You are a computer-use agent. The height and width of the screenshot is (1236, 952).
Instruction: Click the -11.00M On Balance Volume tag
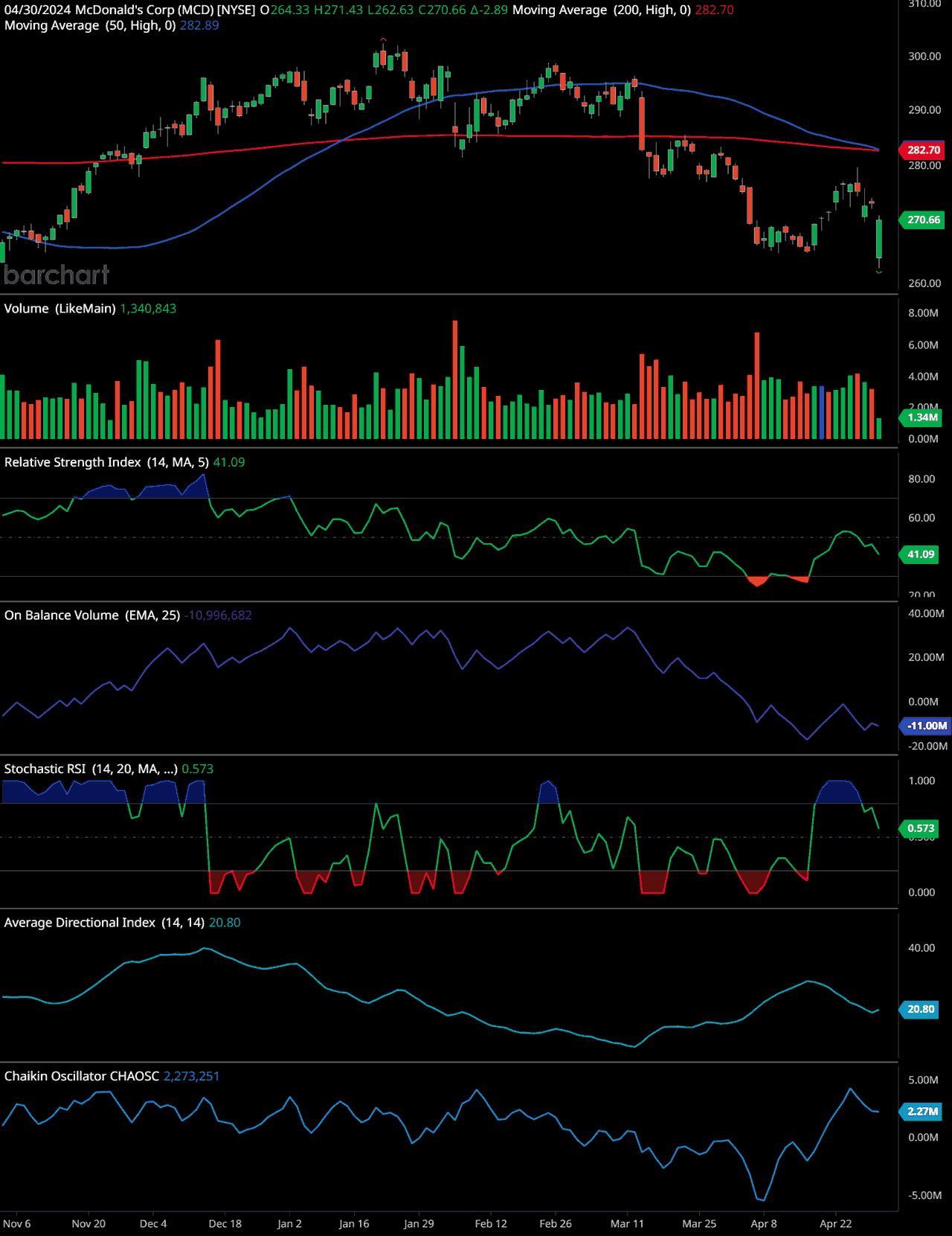pyautogui.click(x=926, y=726)
